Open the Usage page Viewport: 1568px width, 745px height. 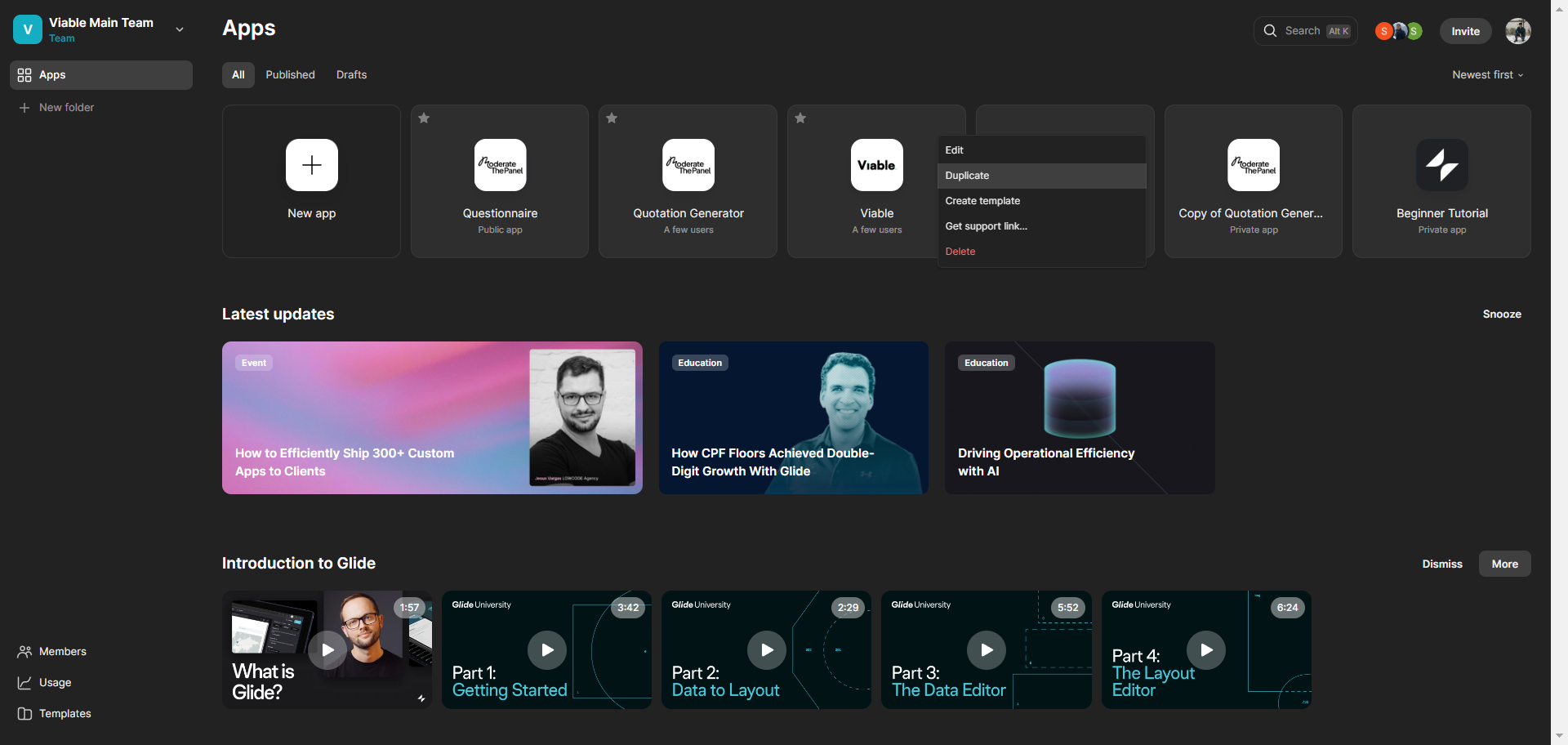click(45, 683)
